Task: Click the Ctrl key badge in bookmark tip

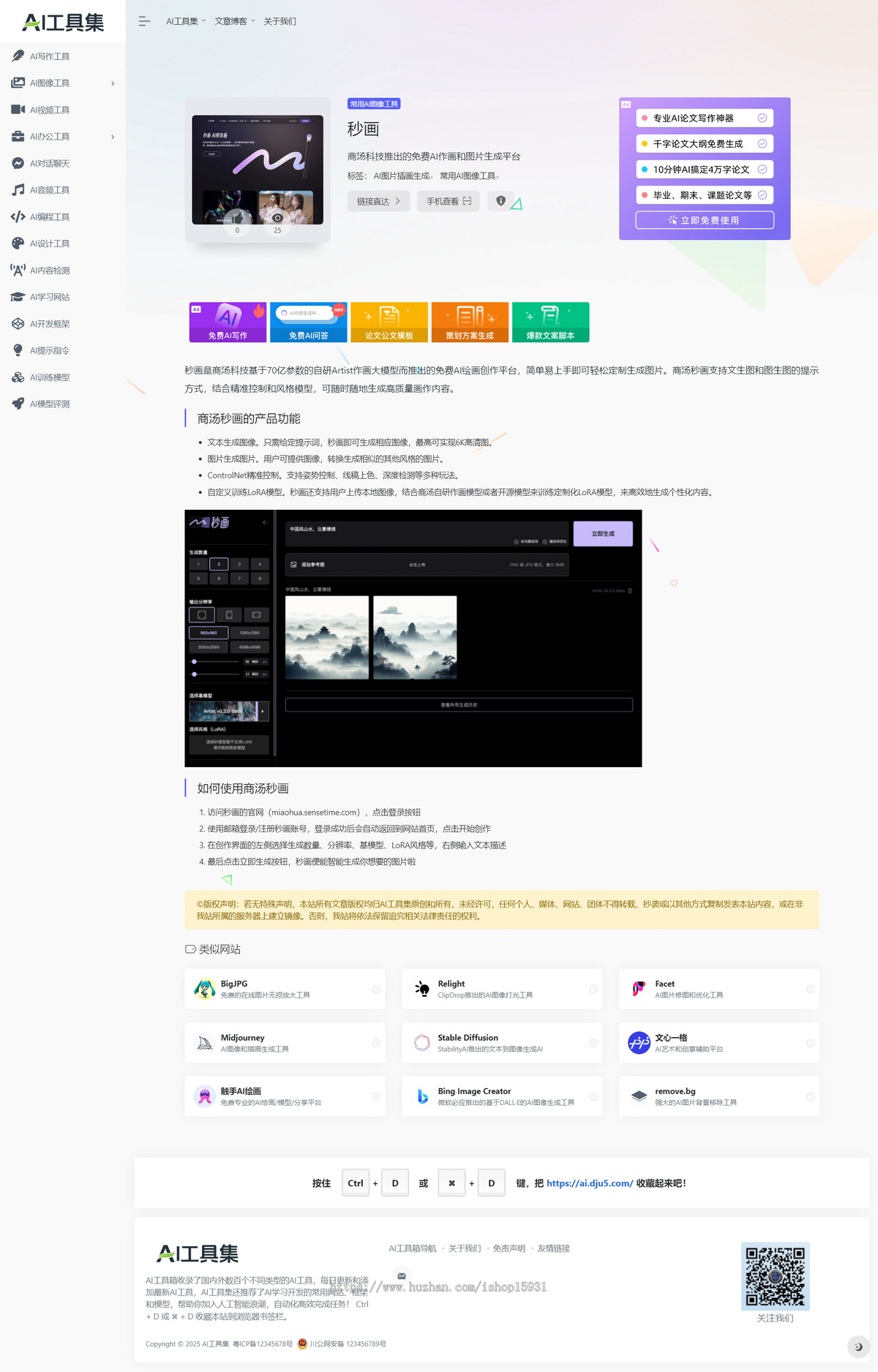Action: click(356, 1183)
